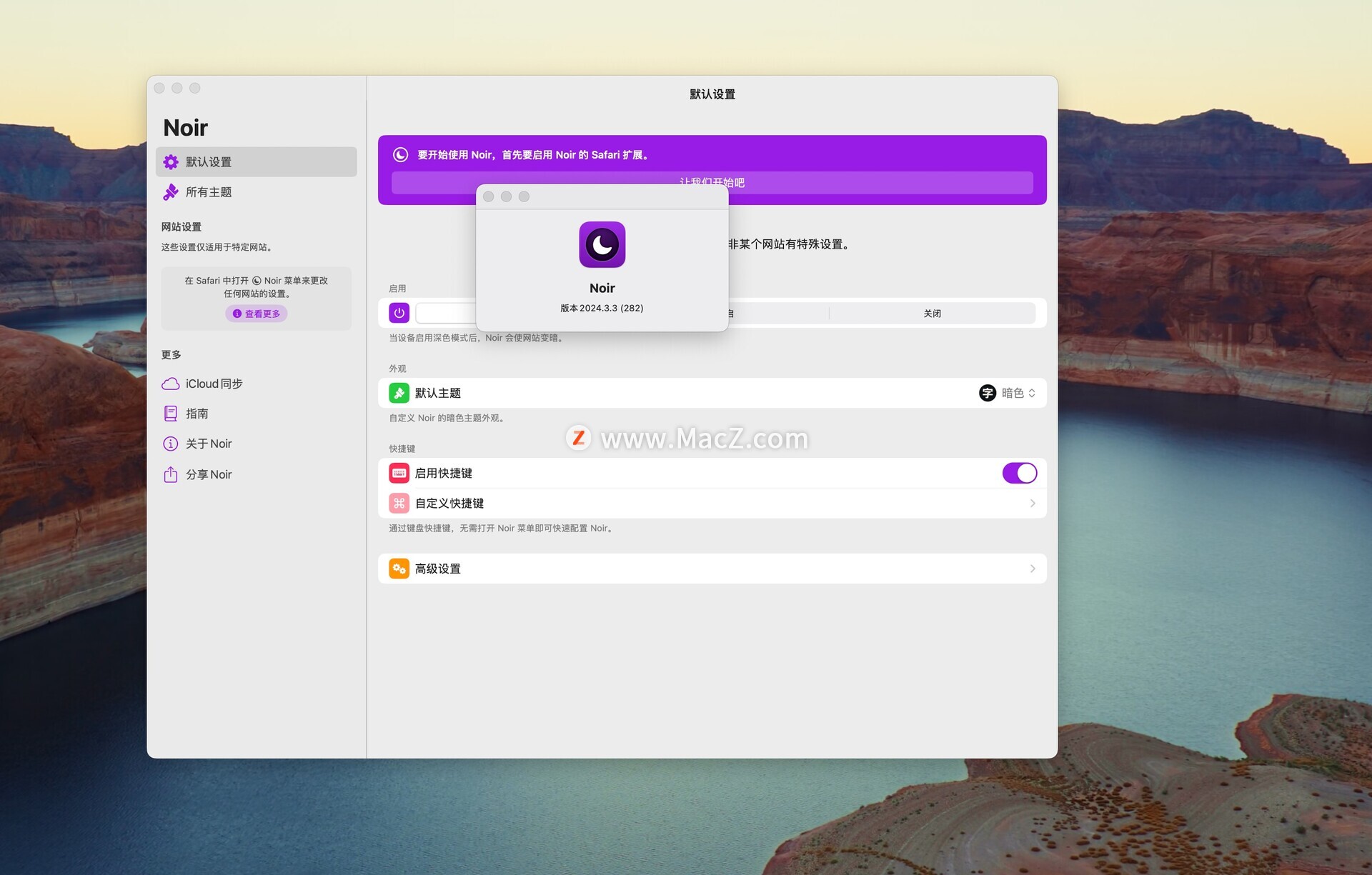Click the Noir moon app icon in about dialog
1372x875 pixels.
(x=602, y=245)
